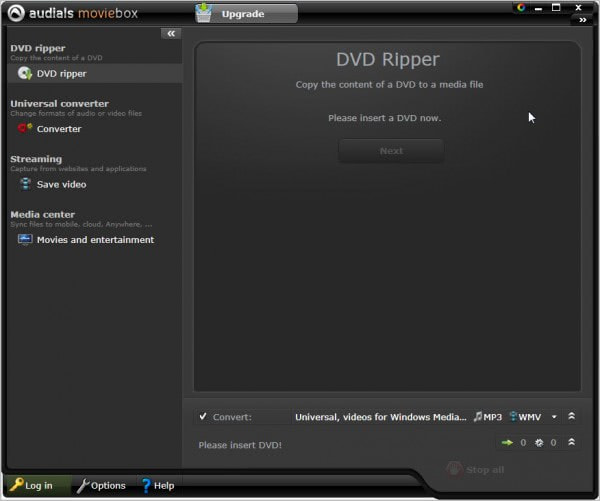Expand the right panel double arrow
The width and height of the screenshot is (600, 501).
(582, 20)
